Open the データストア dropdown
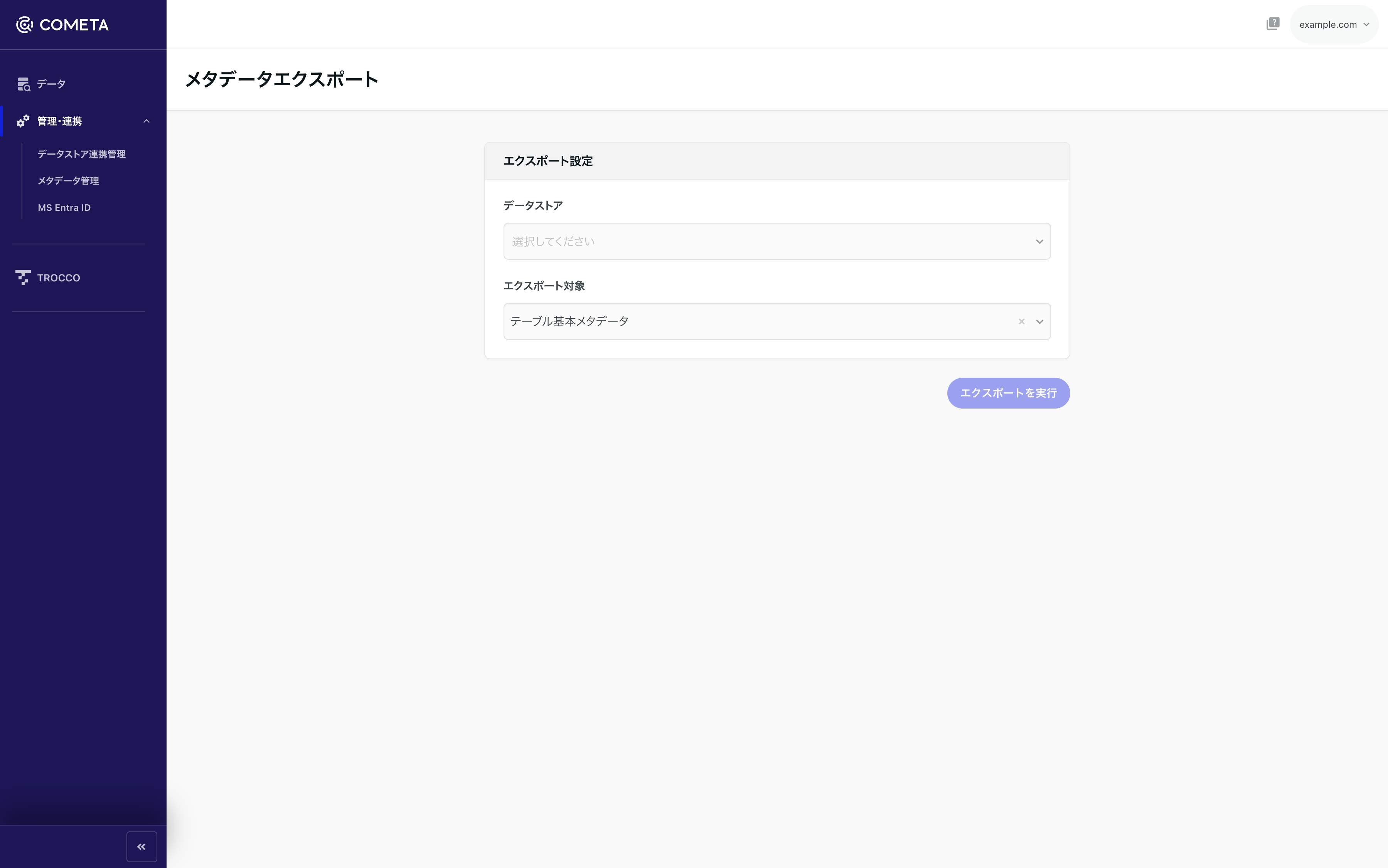Screen dimensions: 1388x868 (777, 241)
